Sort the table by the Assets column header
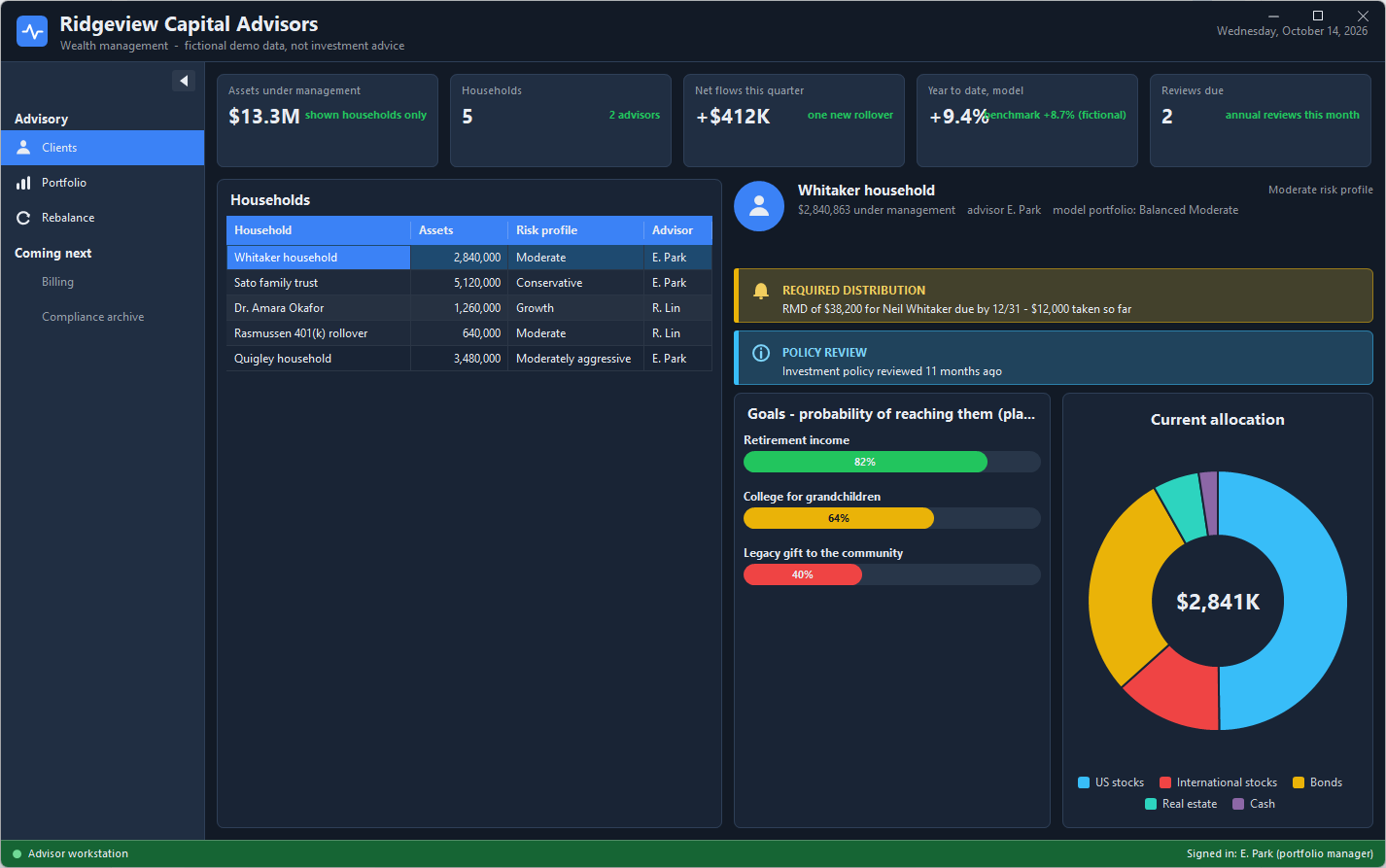 pos(459,230)
